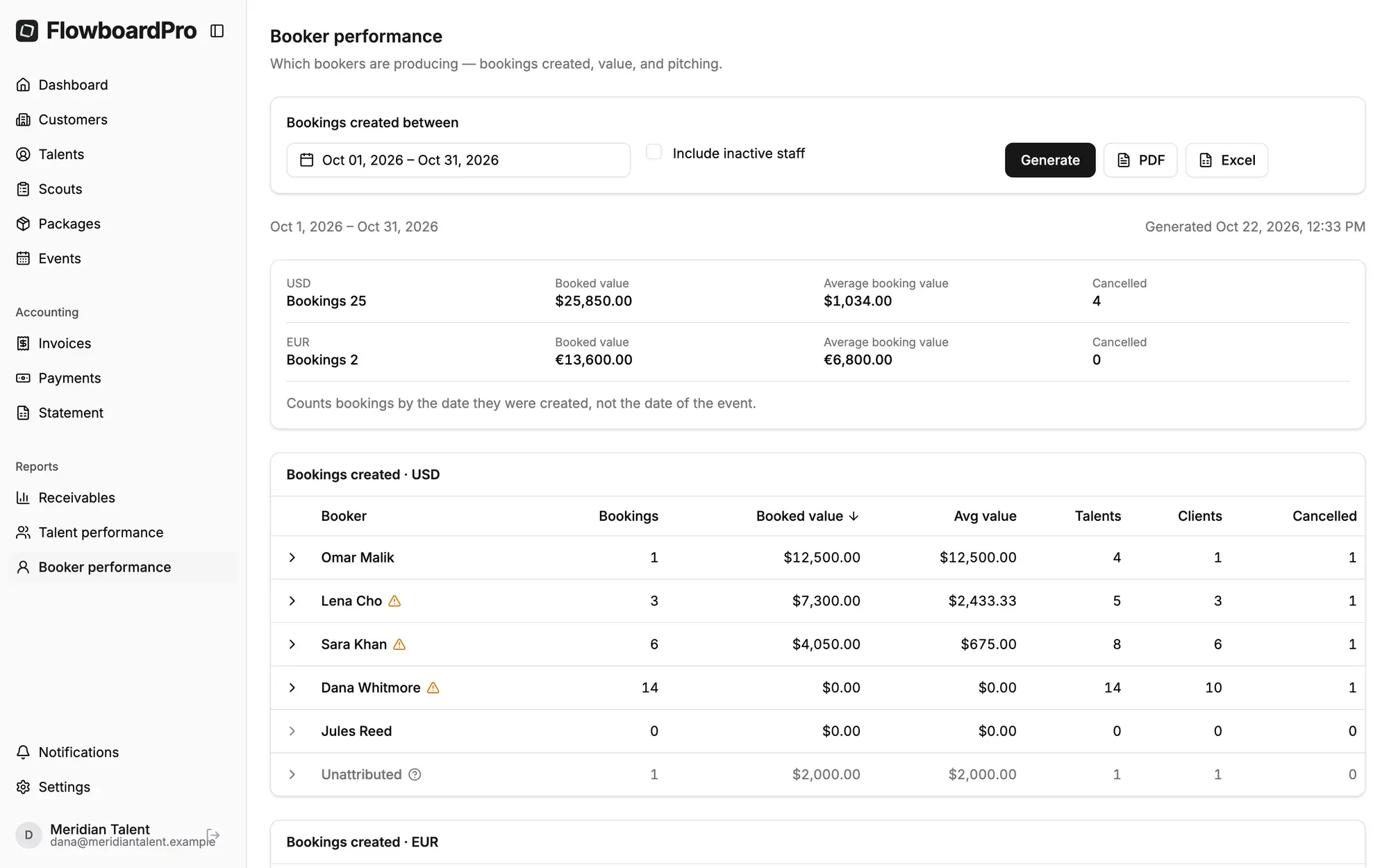Open Statement under Accounting

124,413
